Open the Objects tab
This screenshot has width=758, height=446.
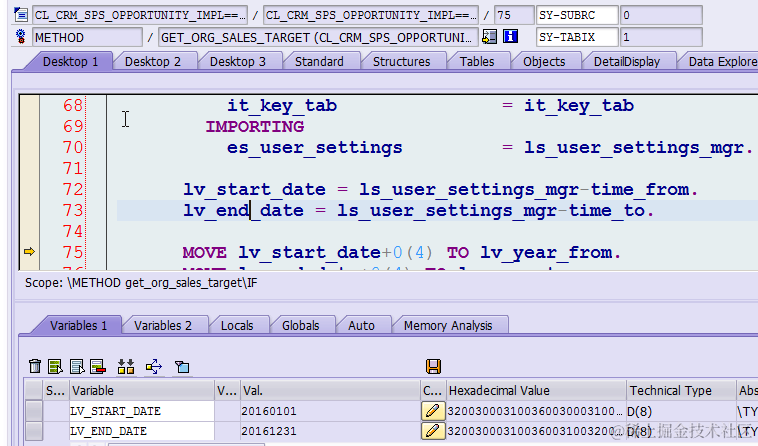pos(544,61)
